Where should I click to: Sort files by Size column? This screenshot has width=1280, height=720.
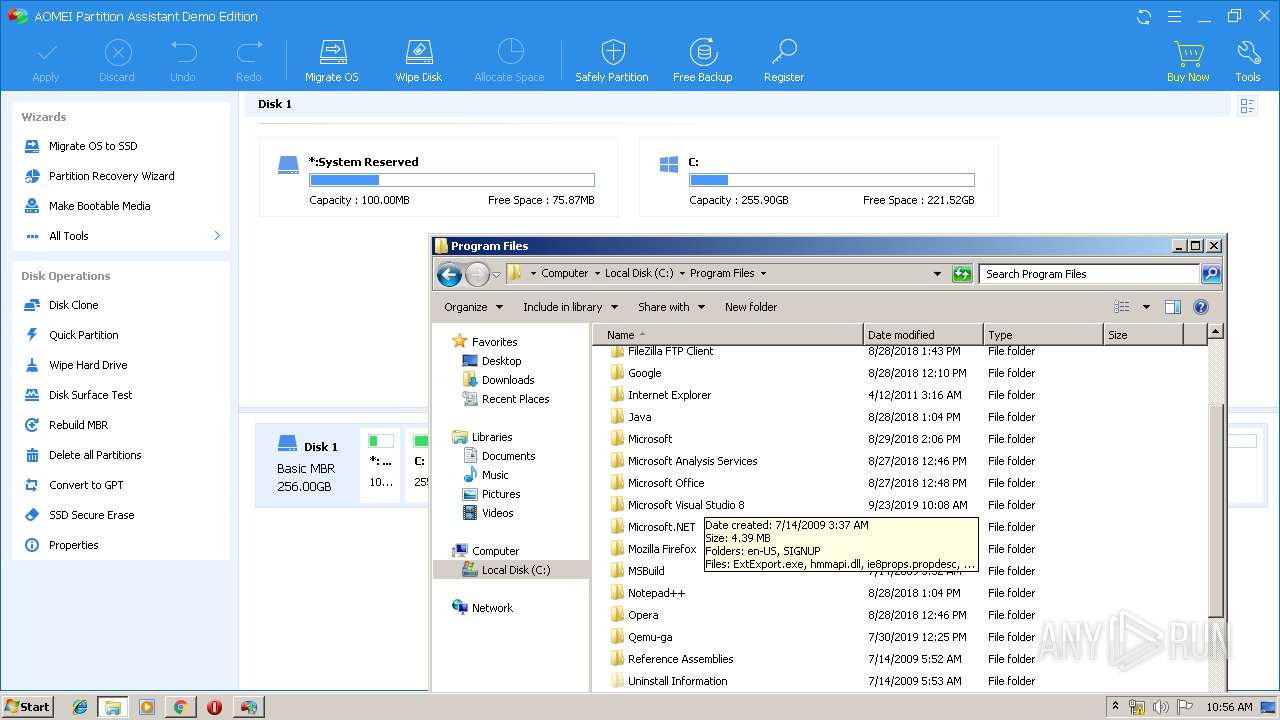1143,335
